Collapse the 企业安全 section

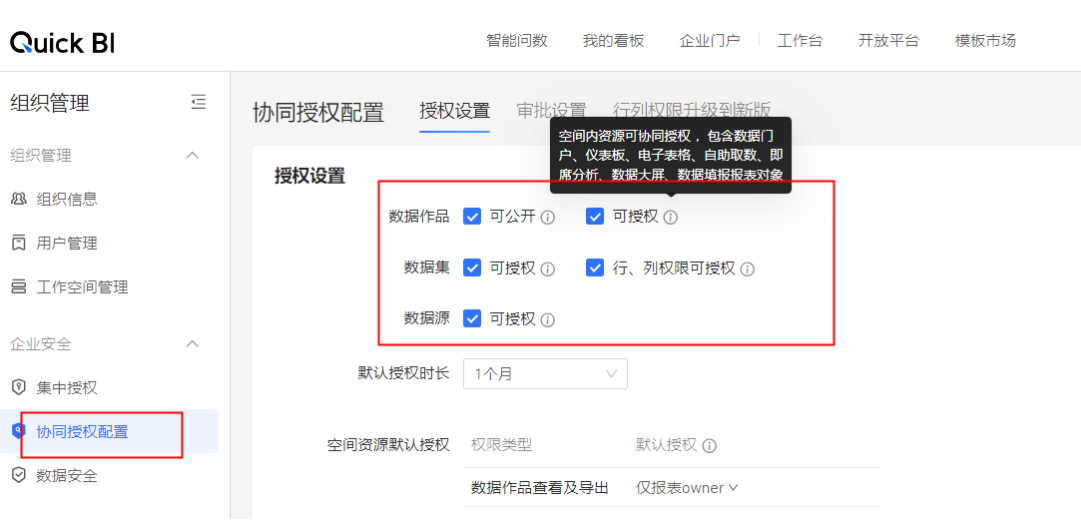(x=193, y=344)
